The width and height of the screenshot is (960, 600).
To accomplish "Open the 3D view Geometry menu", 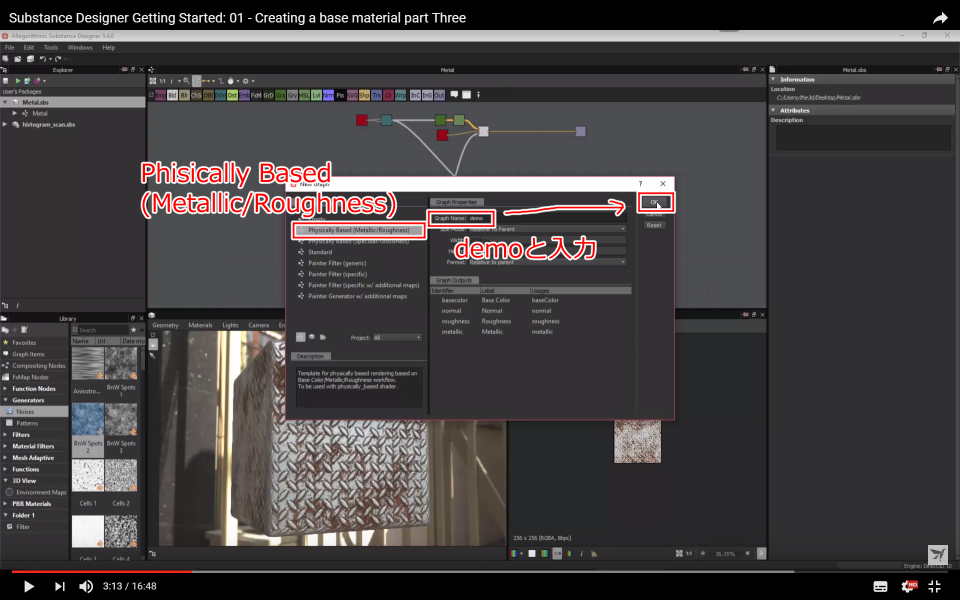I will click(x=165, y=325).
